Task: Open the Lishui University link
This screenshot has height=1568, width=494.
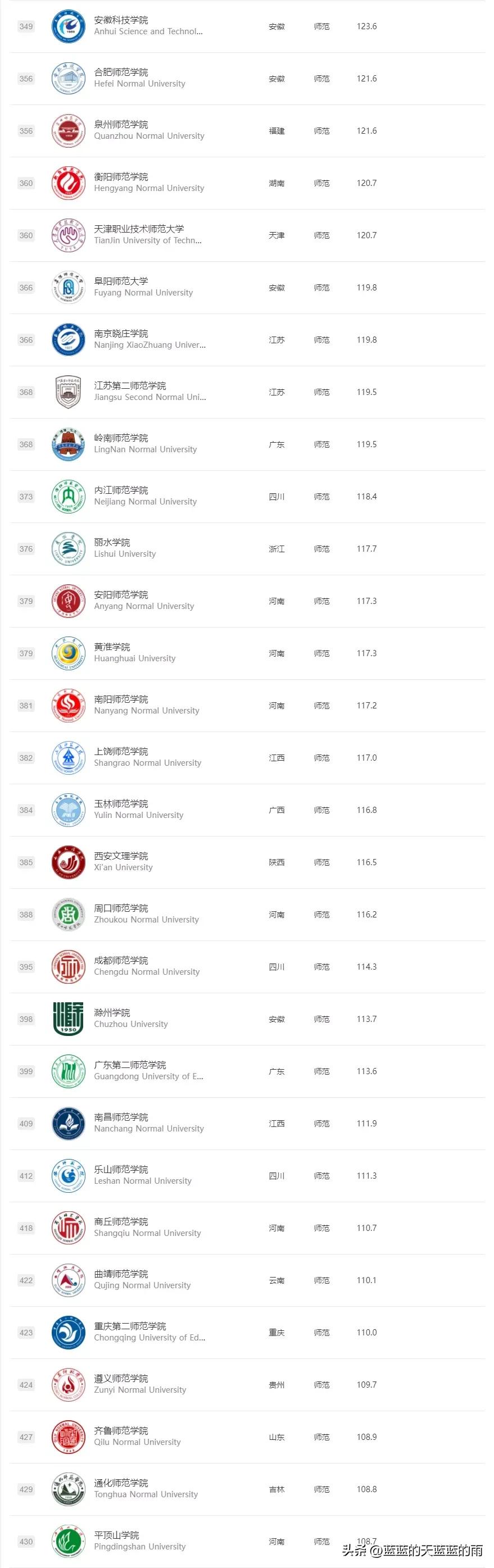Action: [x=125, y=554]
